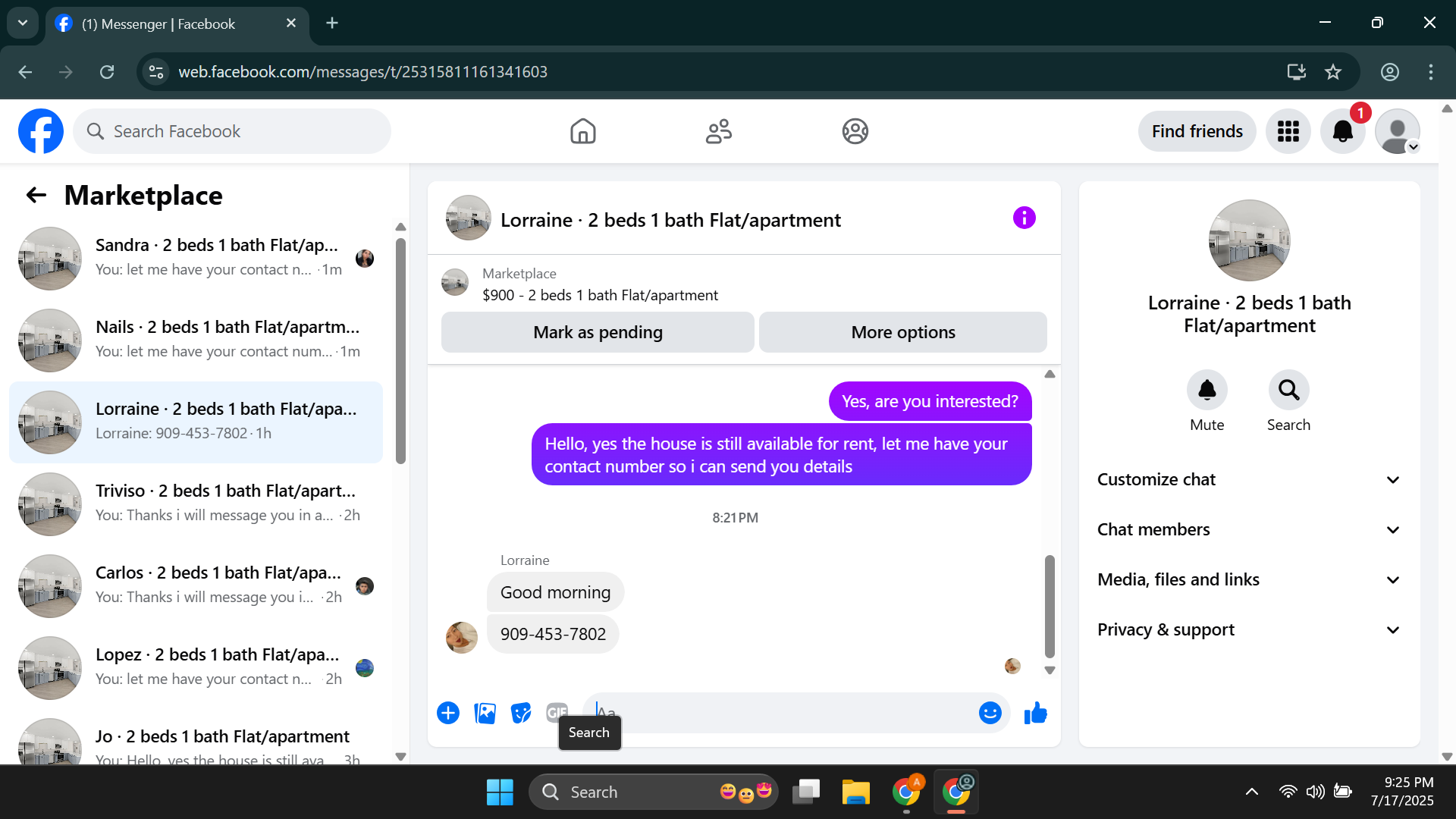Viewport: 1456px width, 819px height.
Task: Expand the Chat members section
Action: [1250, 529]
